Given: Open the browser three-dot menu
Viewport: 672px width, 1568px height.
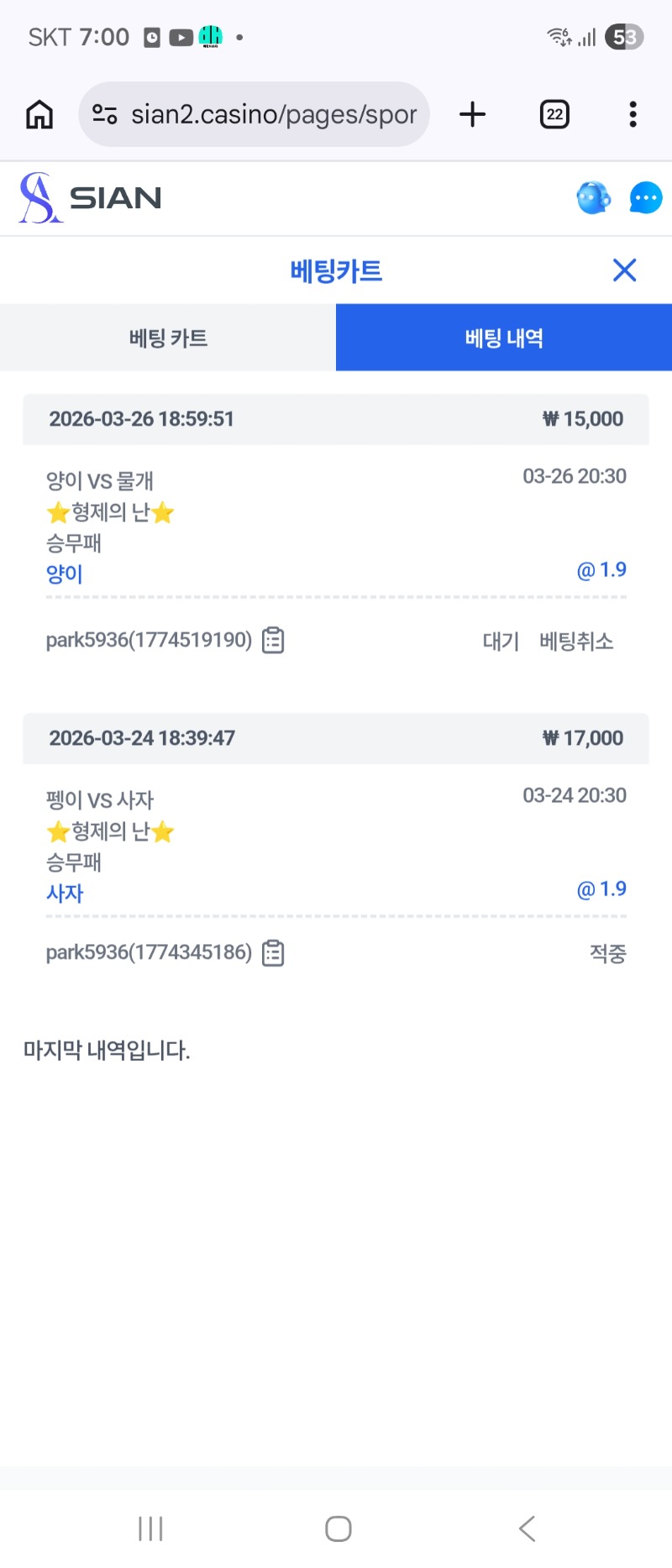Looking at the screenshot, I should tap(633, 114).
